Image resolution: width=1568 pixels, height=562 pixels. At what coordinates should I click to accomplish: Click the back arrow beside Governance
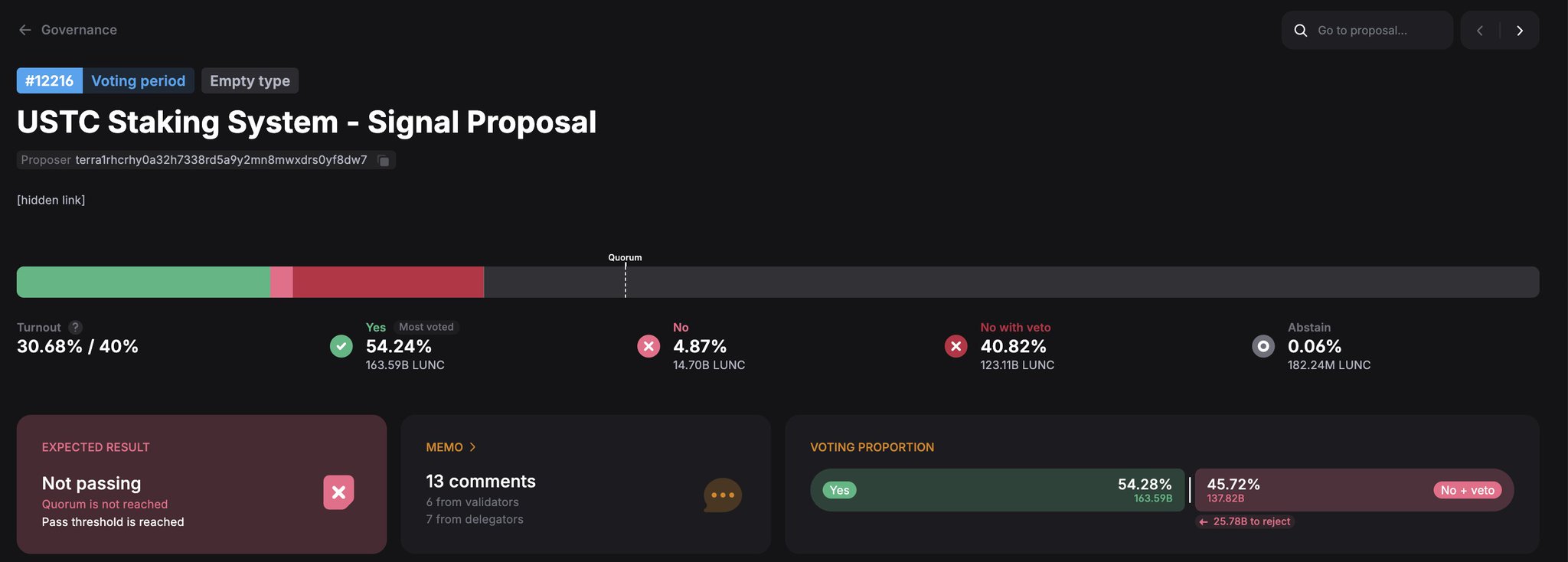(25, 30)
